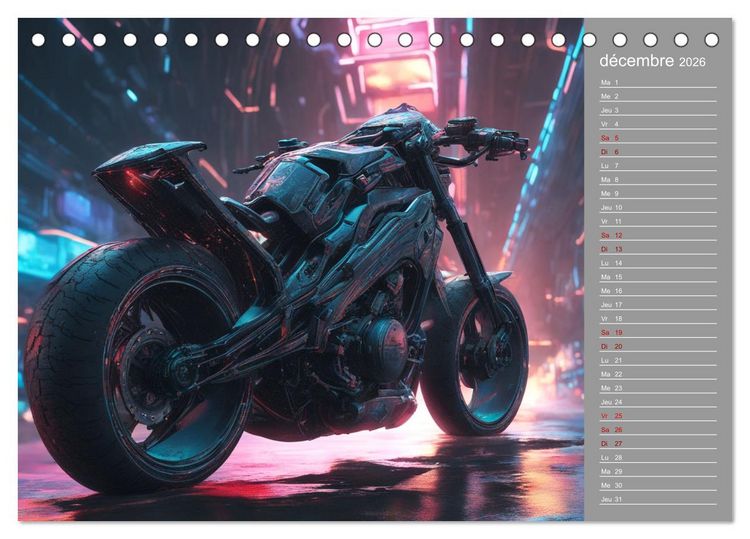Click the red Di 6 entry
This screenshot has width=750, height=539.
point(658,152)
